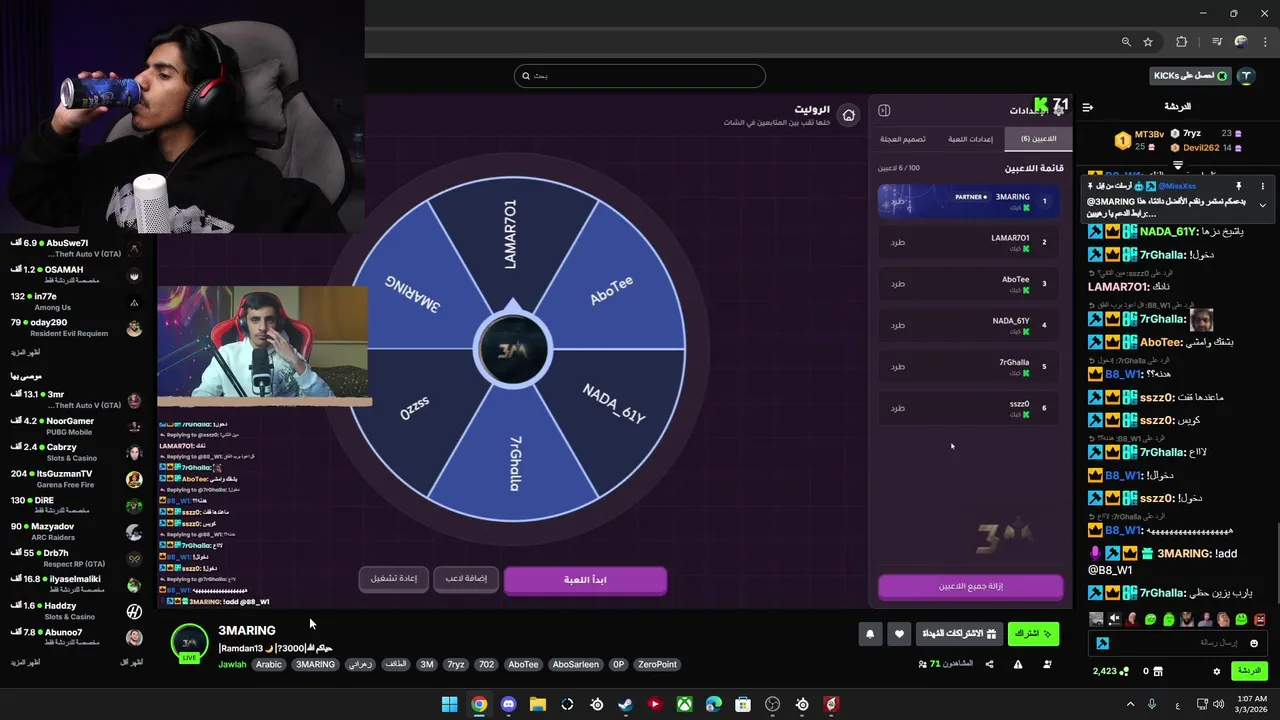Switch to اللاعبين (6) players tab
The height and width of the screenshot is (720, 1280).
(x=1038, y=139)
